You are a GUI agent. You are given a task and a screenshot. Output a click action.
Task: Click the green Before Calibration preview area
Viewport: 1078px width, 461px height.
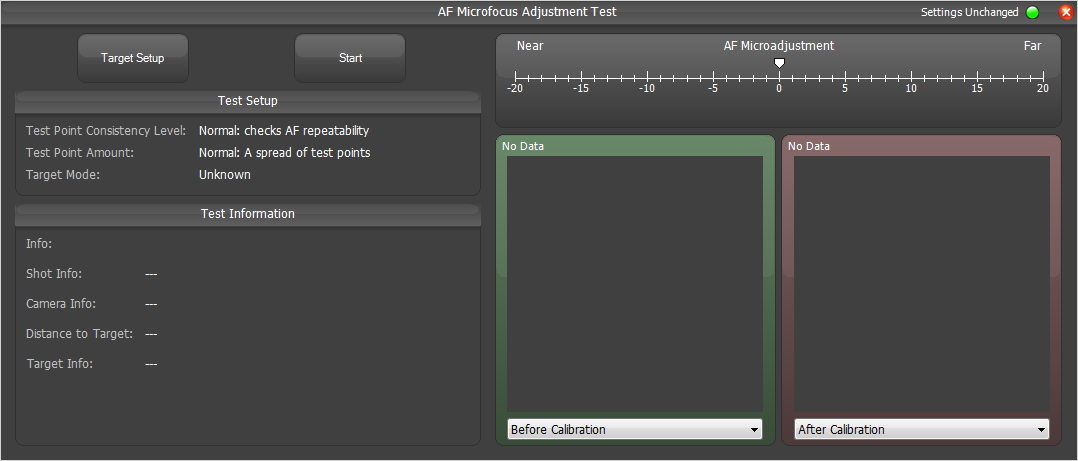pyautogui.click(x=634, y=282)
